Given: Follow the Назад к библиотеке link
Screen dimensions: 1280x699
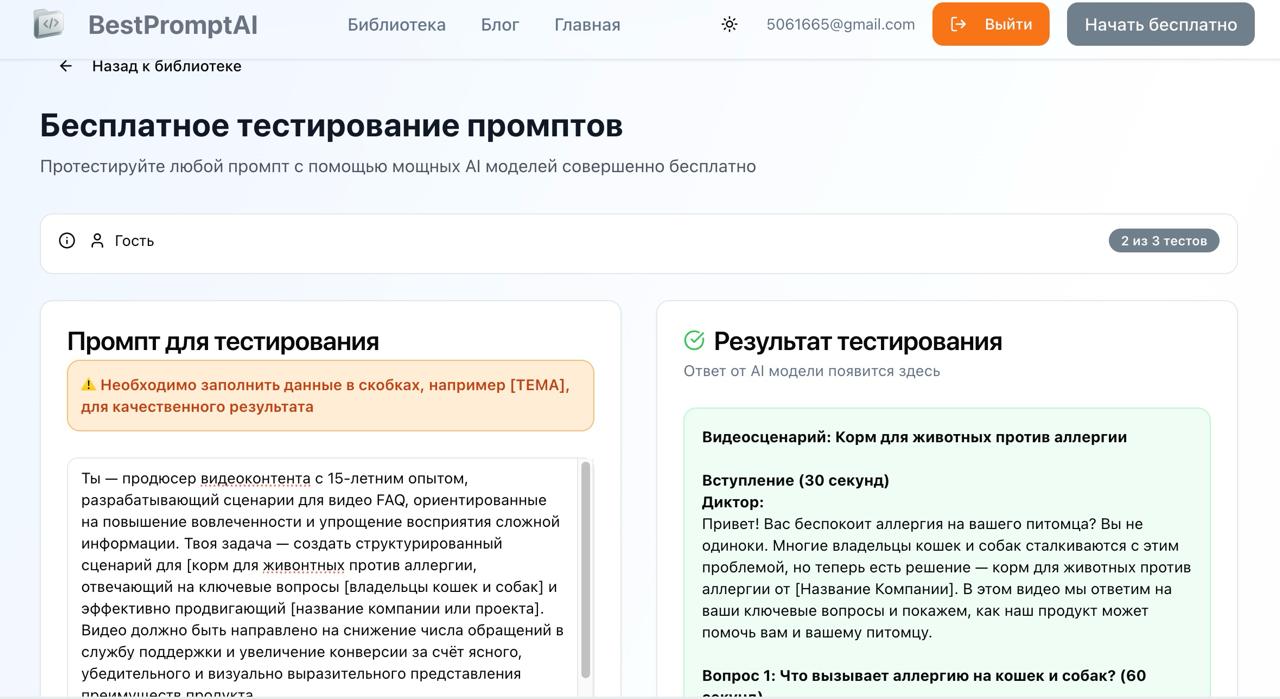Looking at the screenshot, I should click(x=166, y=65).
